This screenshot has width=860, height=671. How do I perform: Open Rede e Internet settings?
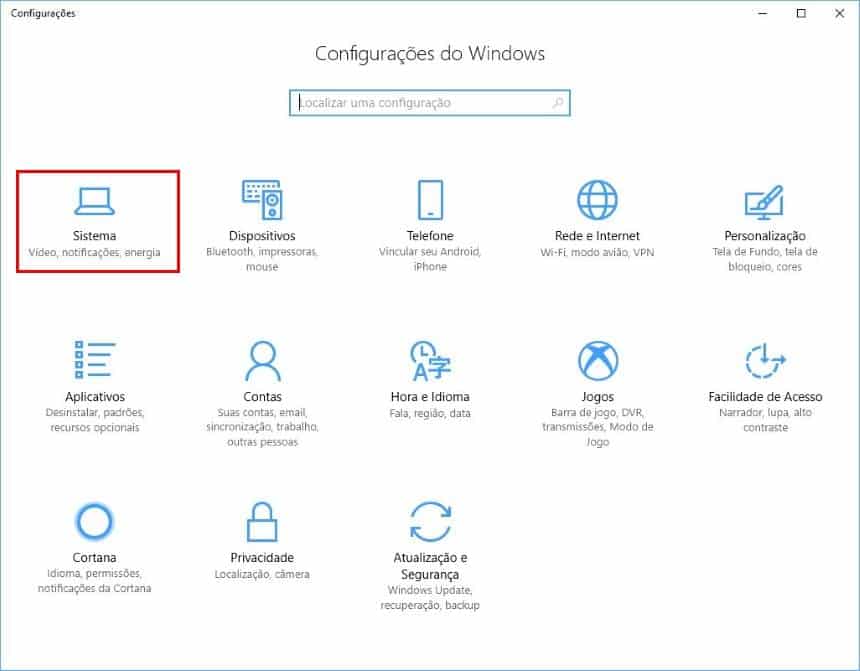coord(597,200)
